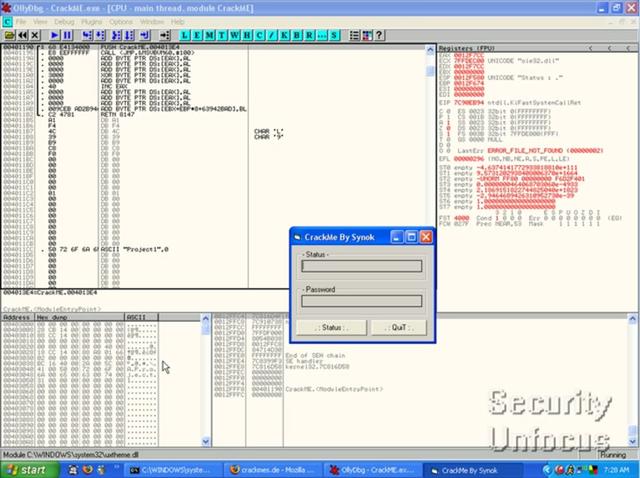Screen dimensions: 640x478
Task: Open the Threads window with the T button
Action: click(x=222, y=36)
